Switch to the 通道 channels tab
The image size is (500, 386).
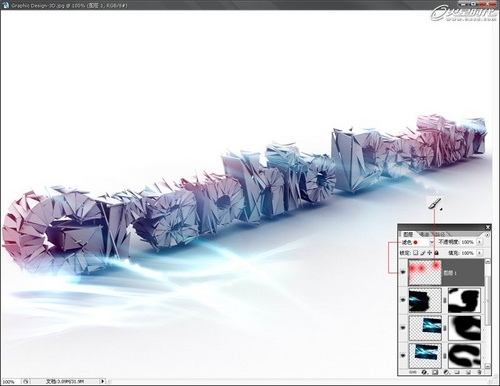tap(424, 234)
